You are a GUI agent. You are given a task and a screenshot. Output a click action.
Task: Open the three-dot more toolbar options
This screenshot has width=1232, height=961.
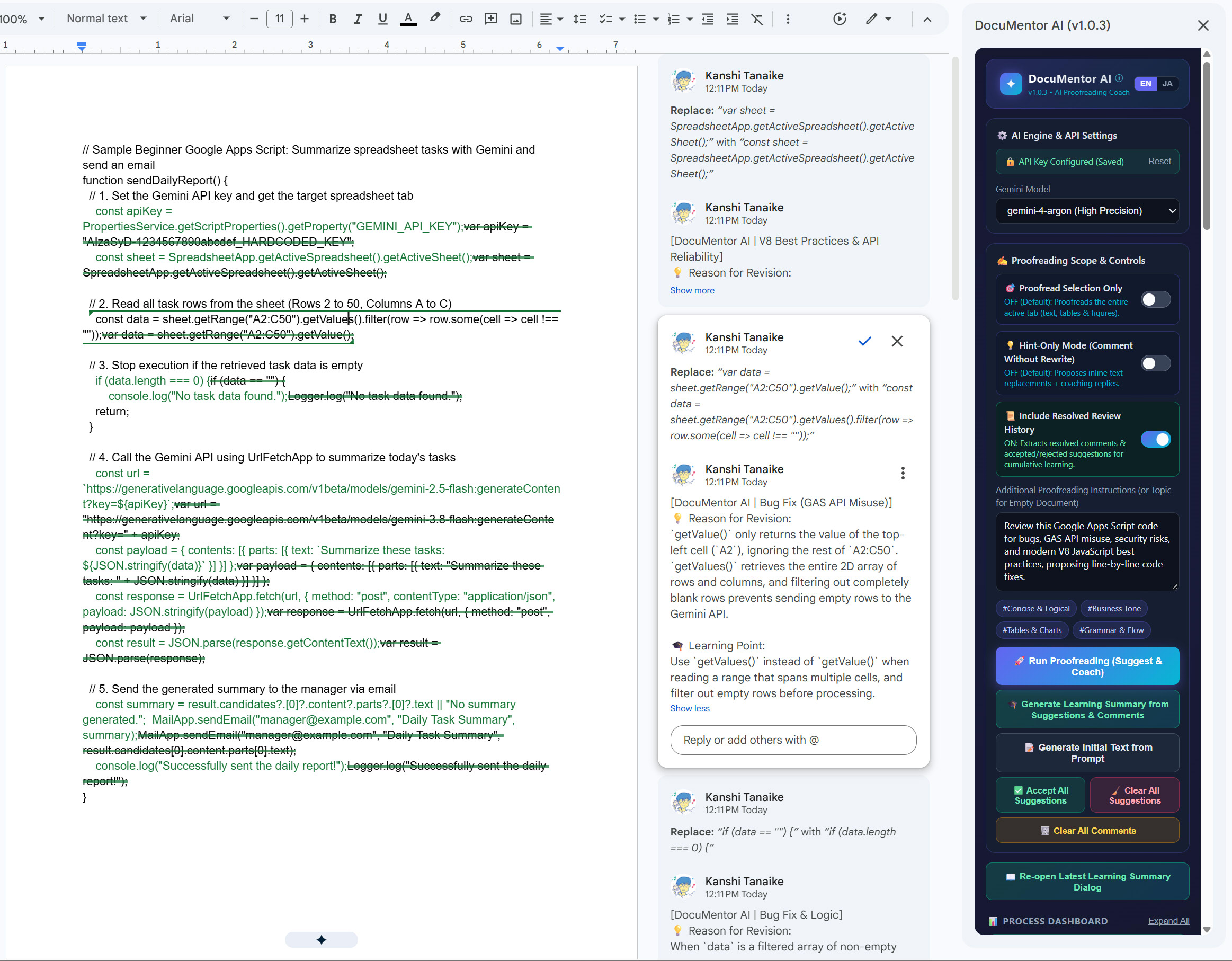788,19
